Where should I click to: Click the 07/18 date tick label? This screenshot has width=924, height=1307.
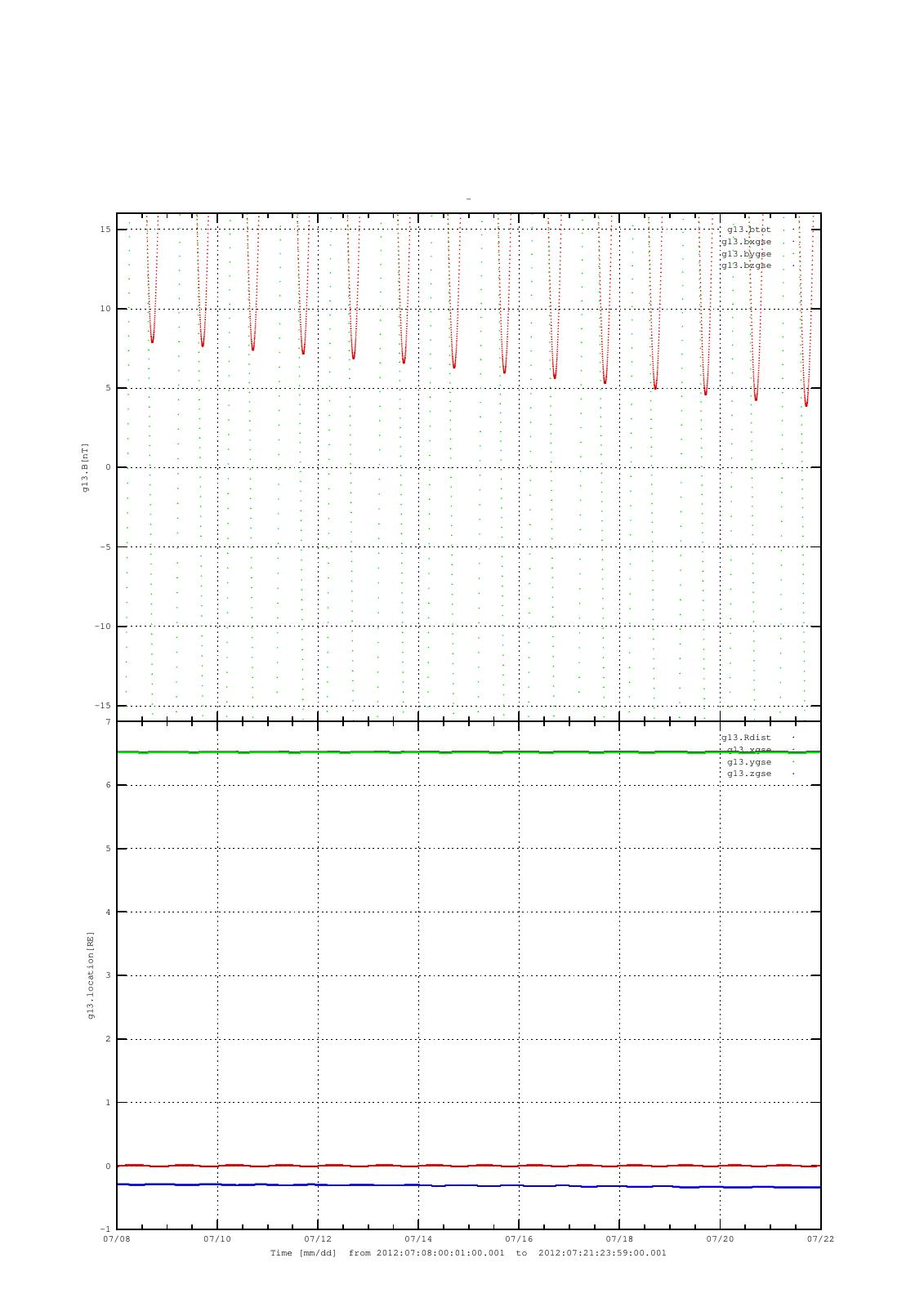(619, 1239)
